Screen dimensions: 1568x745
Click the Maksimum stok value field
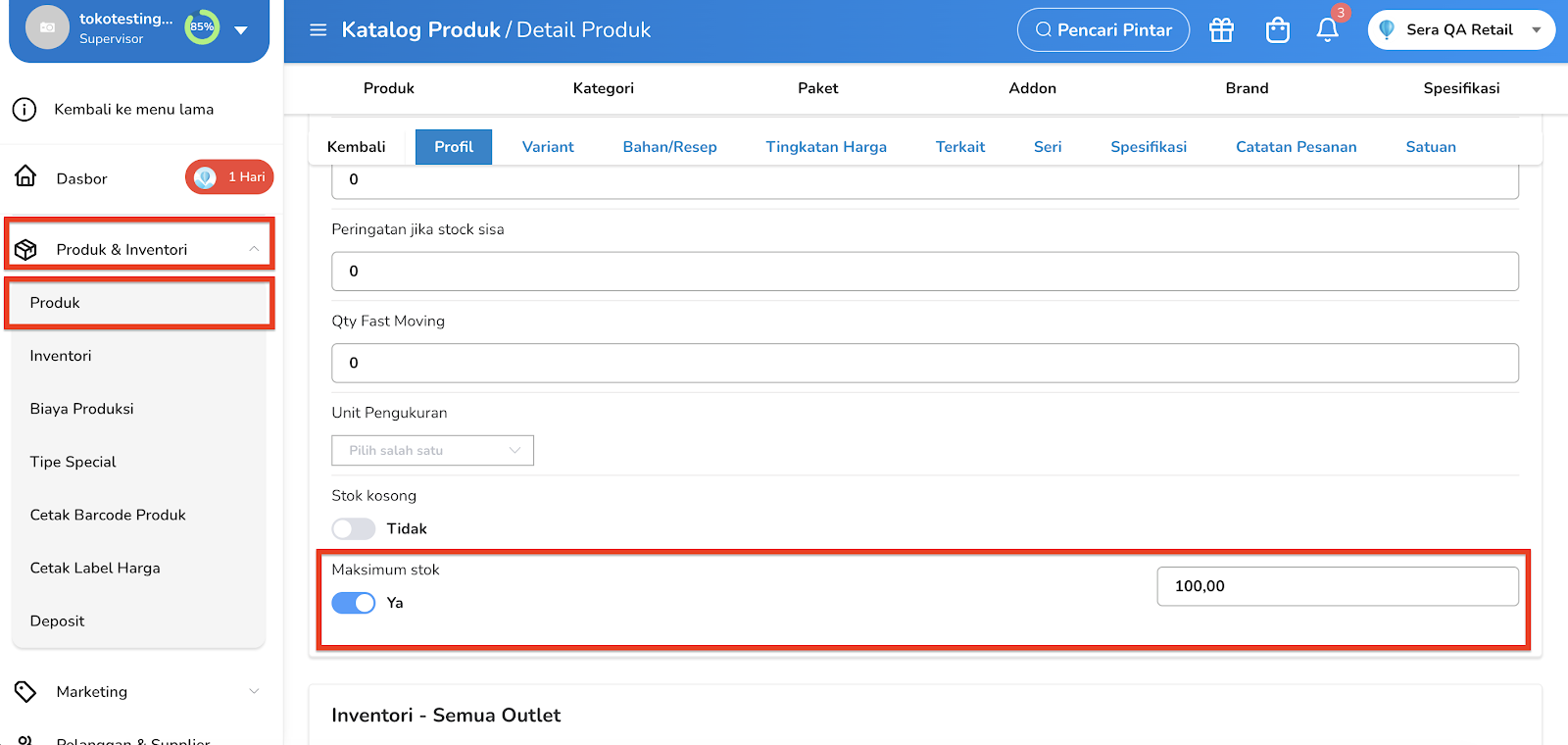tap(1338, 586)
